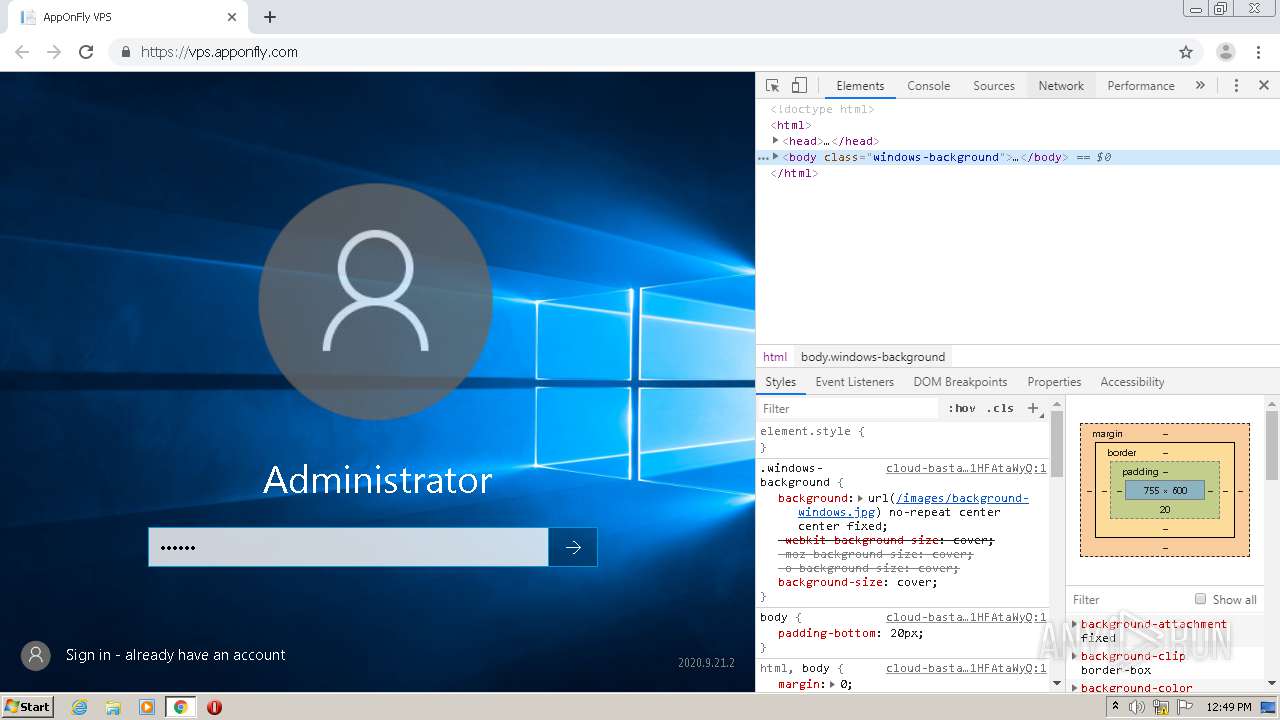
Task: Open the Accessibility sidebar tab
Action: point(1132,382)
